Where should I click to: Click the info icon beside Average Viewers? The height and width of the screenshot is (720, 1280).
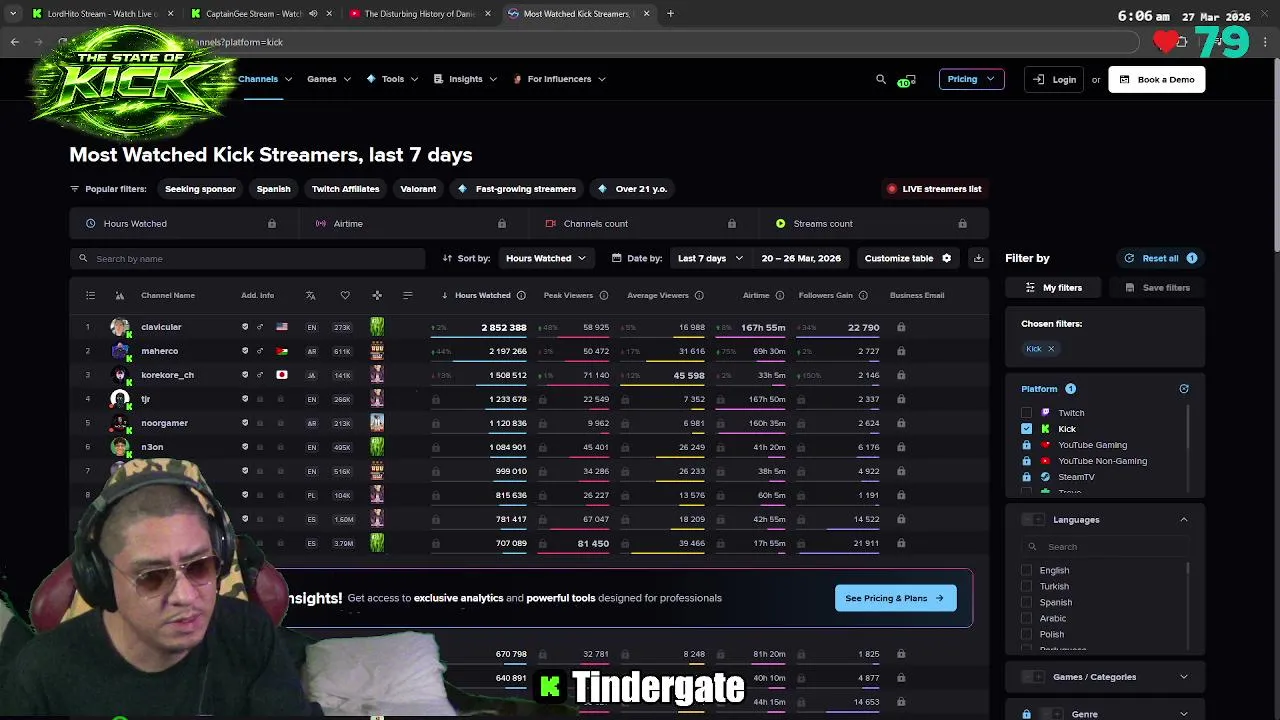[699, 295]
